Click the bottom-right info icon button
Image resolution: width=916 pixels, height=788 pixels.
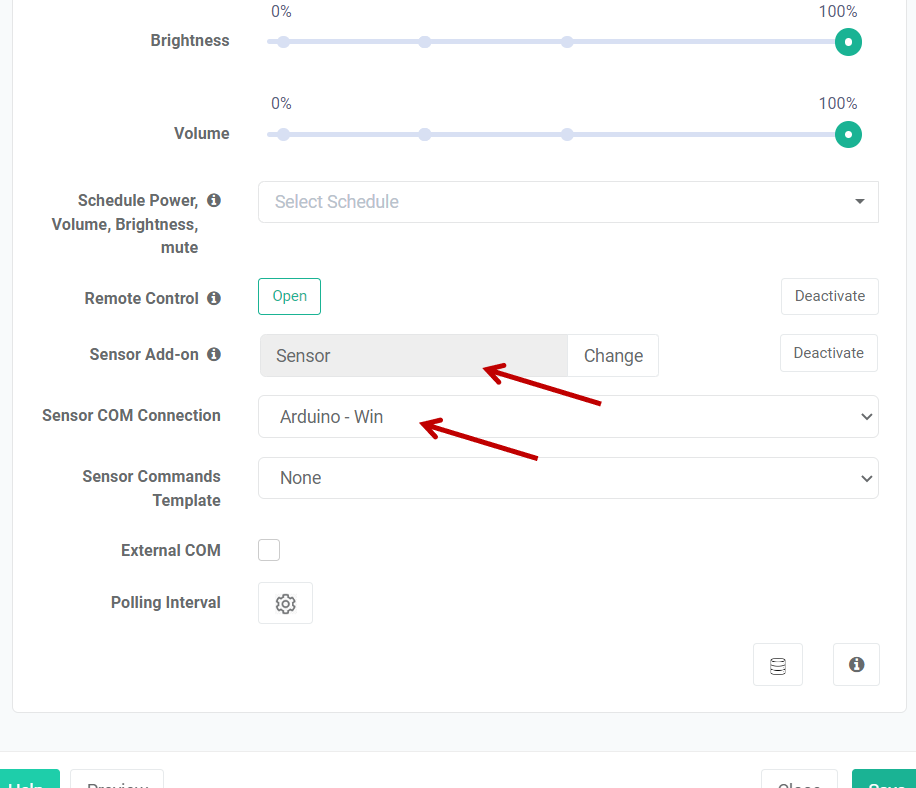[856, 664]
